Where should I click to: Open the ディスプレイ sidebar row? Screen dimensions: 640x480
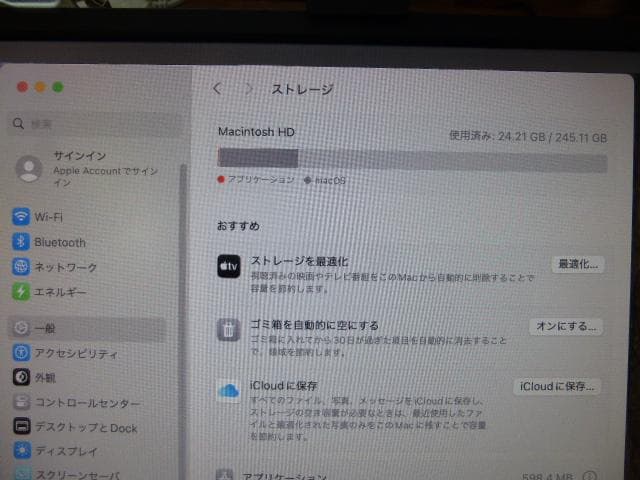[x=88, y=451]
